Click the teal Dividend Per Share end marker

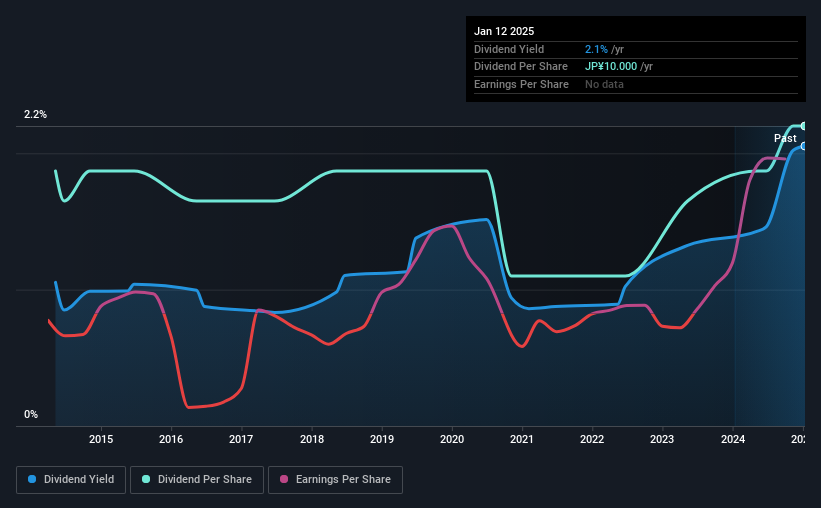point(803,126)
